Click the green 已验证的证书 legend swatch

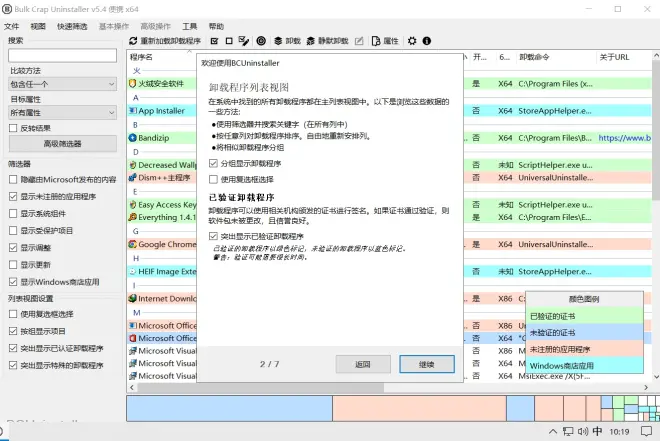pos(585,316)
